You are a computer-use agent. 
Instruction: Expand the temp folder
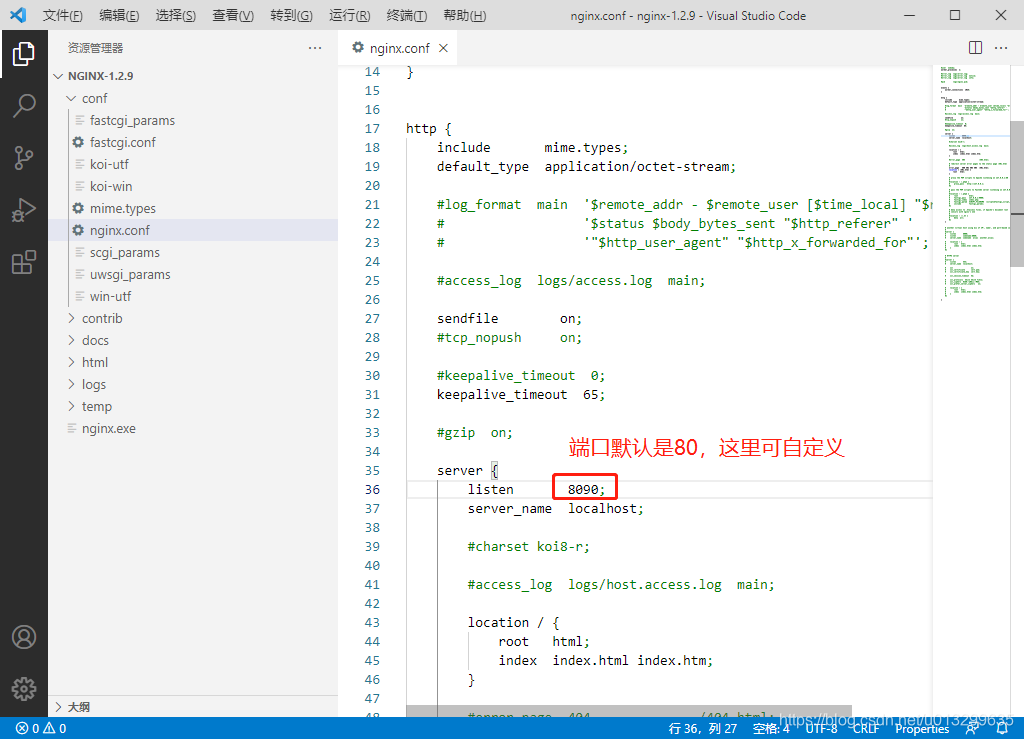pos(71,407)
